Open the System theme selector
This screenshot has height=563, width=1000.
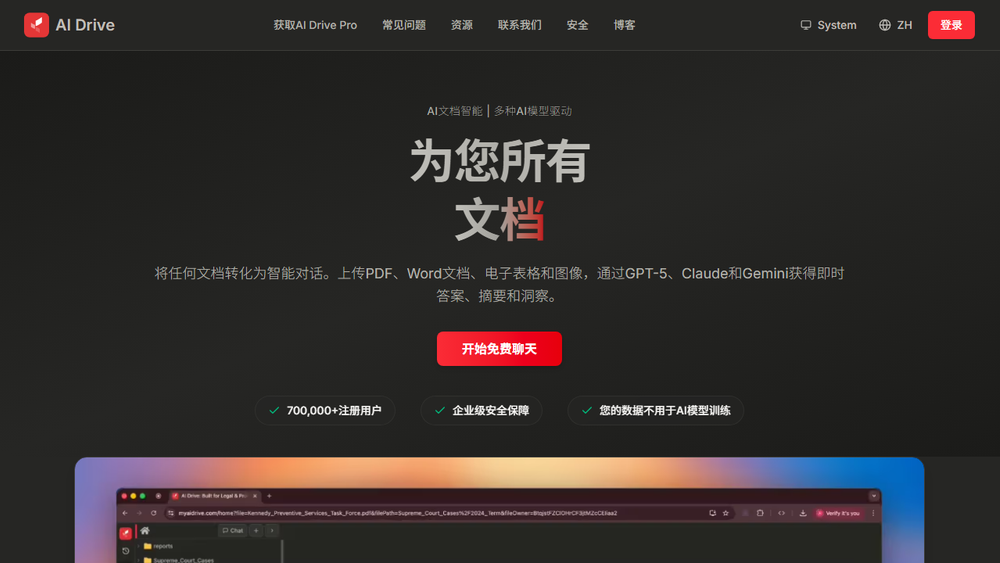point(828,25)
